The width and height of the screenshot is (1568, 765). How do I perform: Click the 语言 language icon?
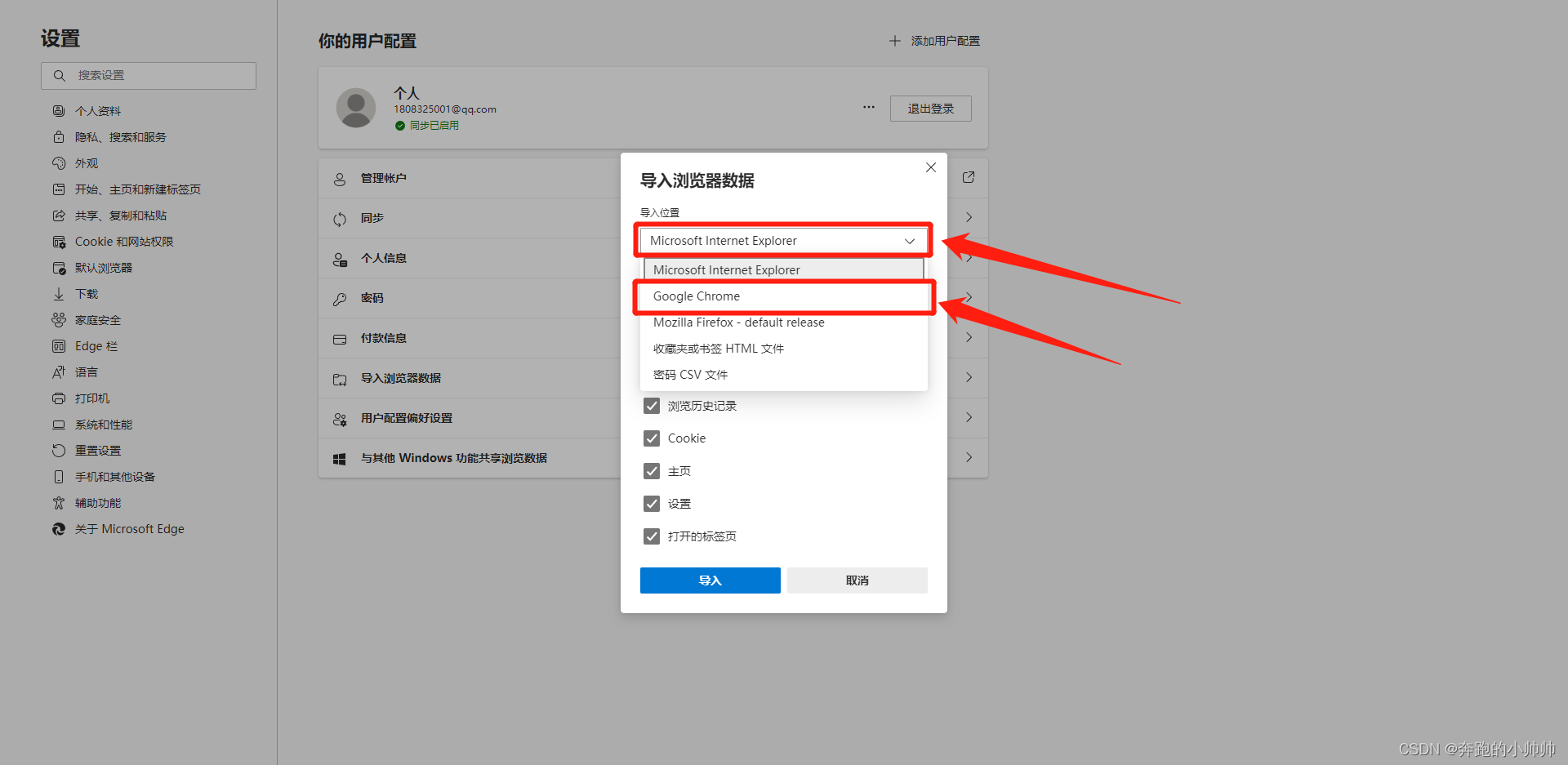[x=59, y=372]
